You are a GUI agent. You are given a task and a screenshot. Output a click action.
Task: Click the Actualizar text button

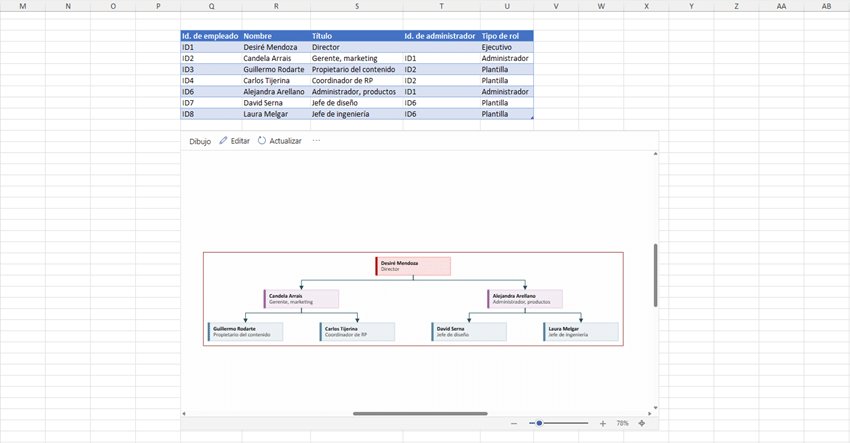pos(285,141)
